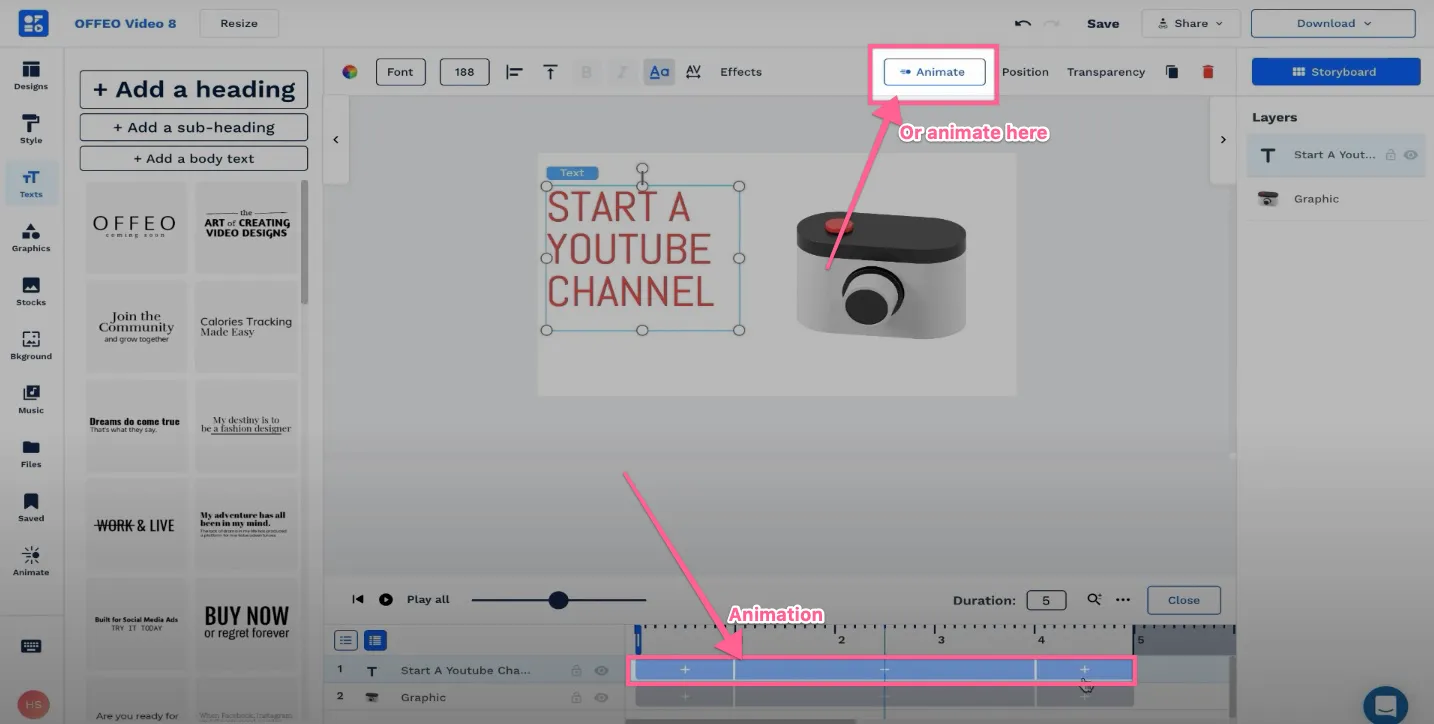Open the Graphics sidebar panel
Viewport: 1434px width, 724px height.
(x=31, y=237)
